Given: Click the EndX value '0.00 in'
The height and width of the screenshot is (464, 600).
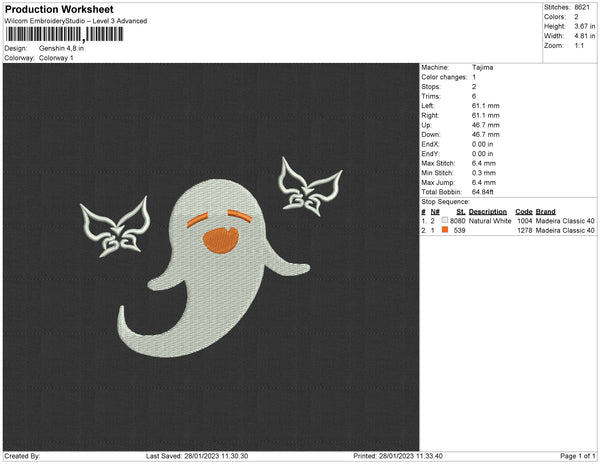Looking at the screenshot, I should 483,144.
